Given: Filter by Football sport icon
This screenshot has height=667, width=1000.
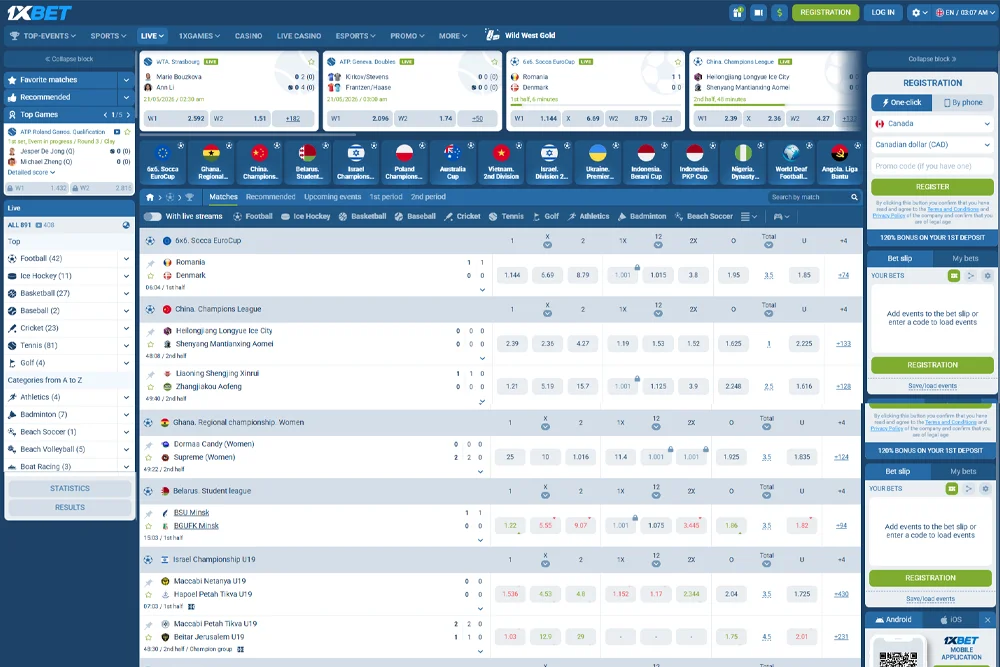Looking at the screenshot, I should [x=253, y=216].
